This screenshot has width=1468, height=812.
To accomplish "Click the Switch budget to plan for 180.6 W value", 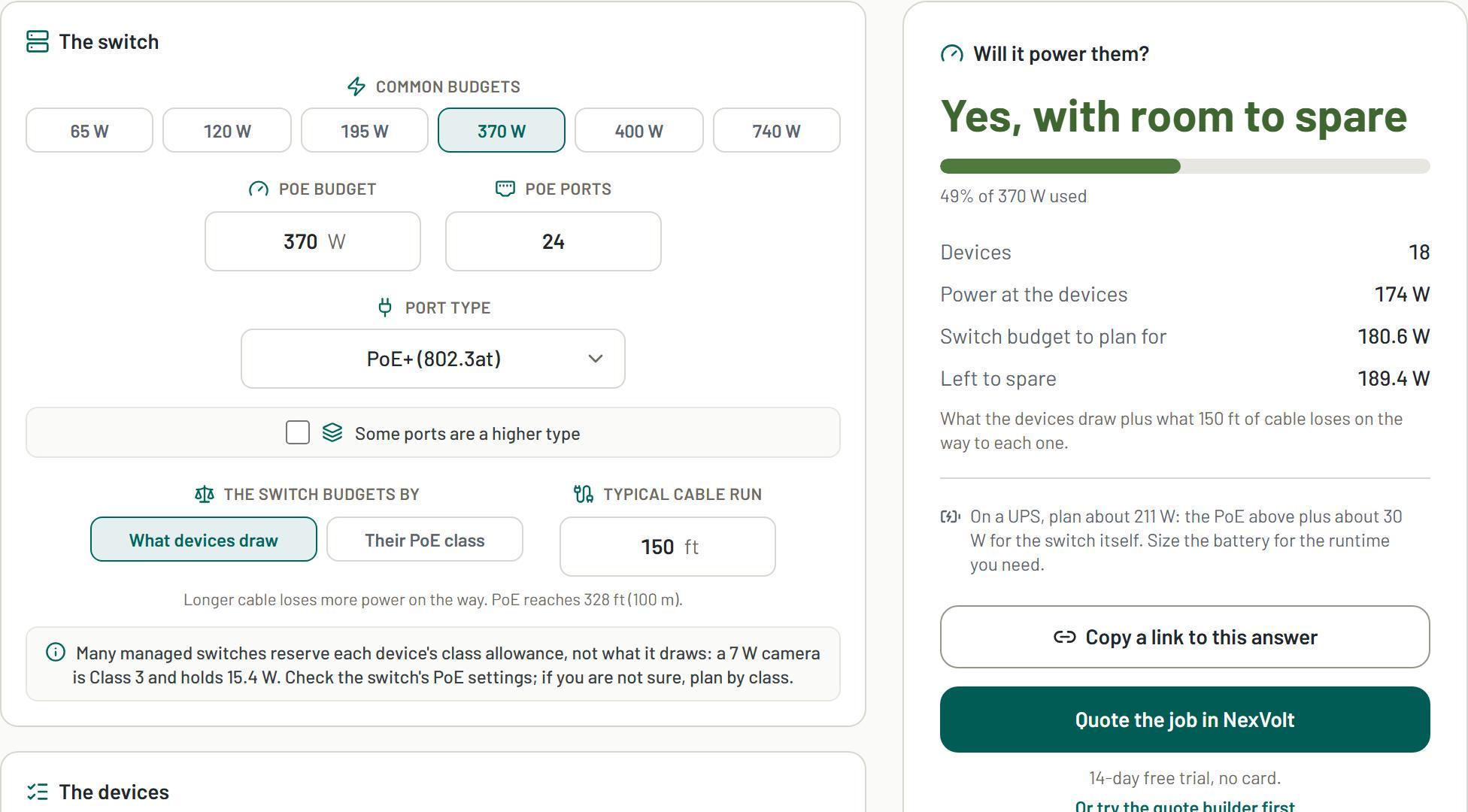I will [x=1394, y=336].
